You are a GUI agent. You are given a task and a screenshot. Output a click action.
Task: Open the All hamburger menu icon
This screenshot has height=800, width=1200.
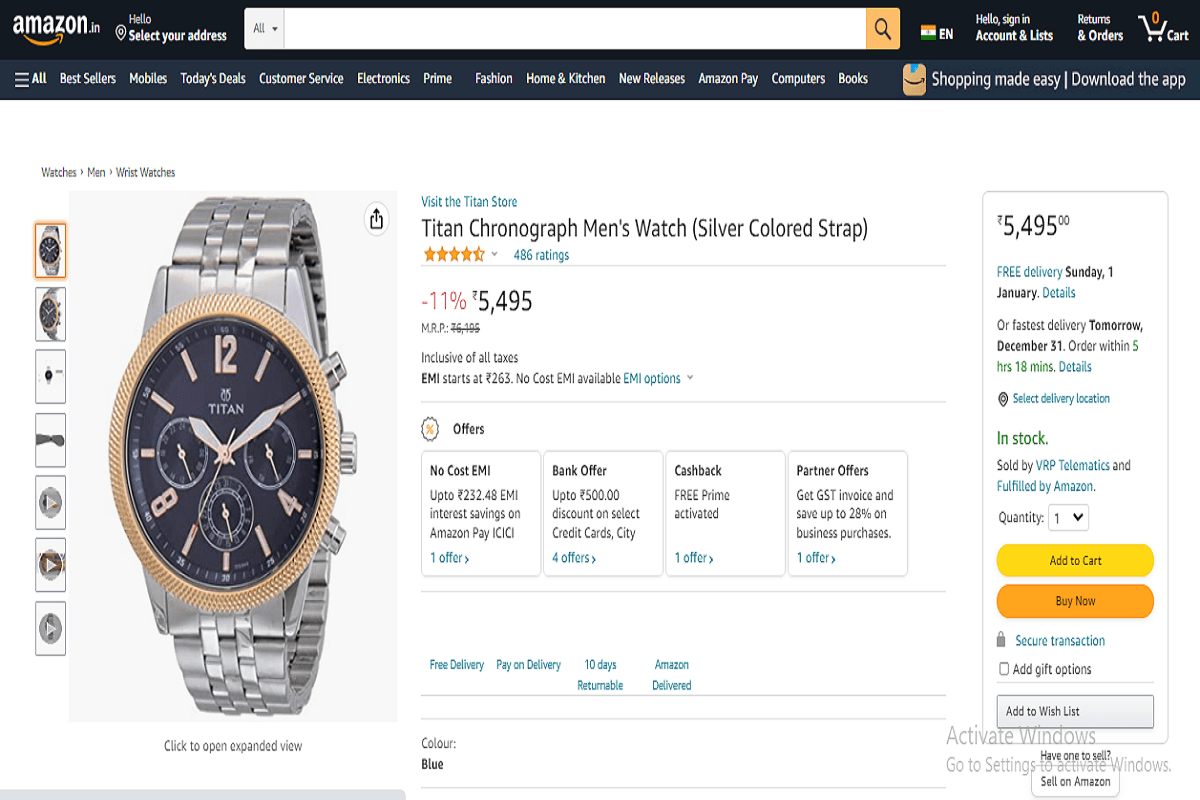pos(20,78)
